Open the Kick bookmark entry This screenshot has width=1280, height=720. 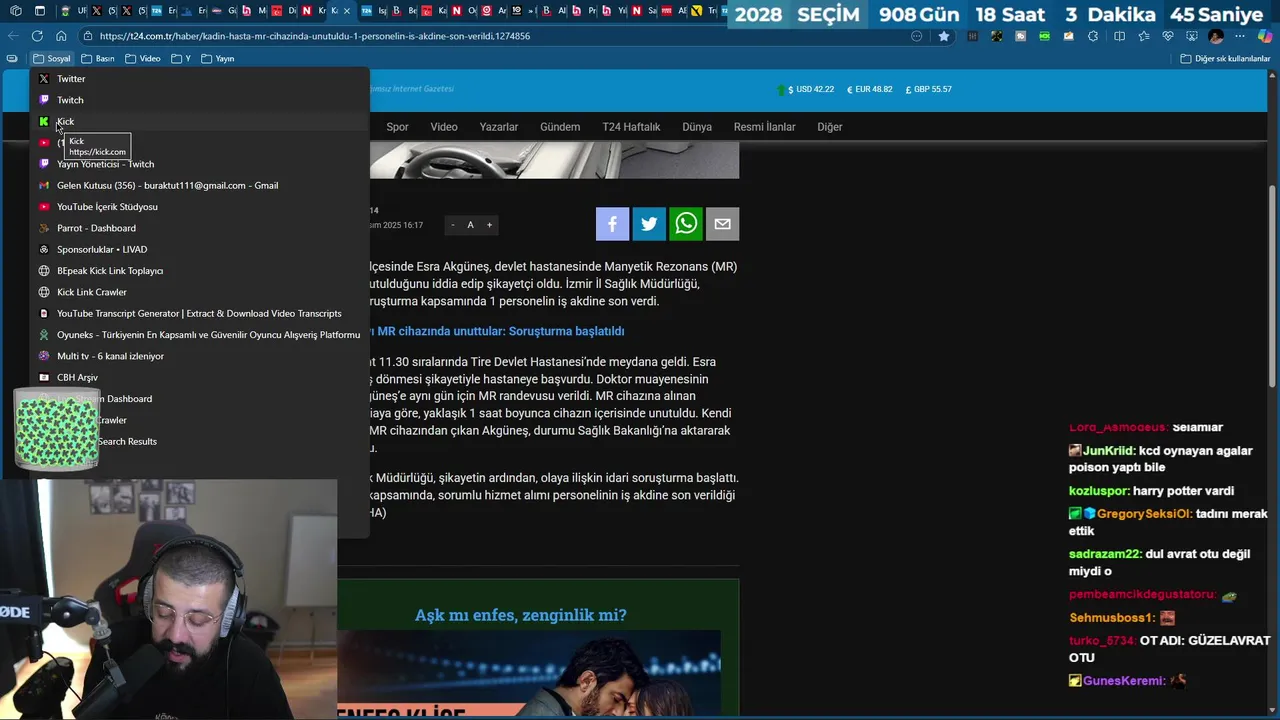[200, 121]
